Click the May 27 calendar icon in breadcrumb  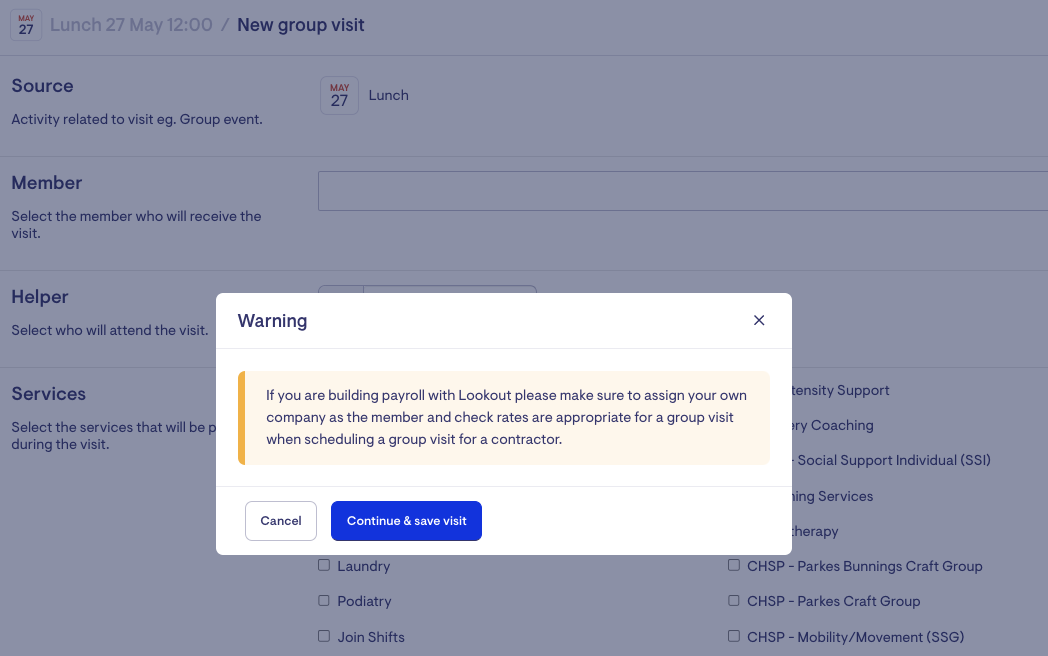pyautogui.click(x=26, y=25)
